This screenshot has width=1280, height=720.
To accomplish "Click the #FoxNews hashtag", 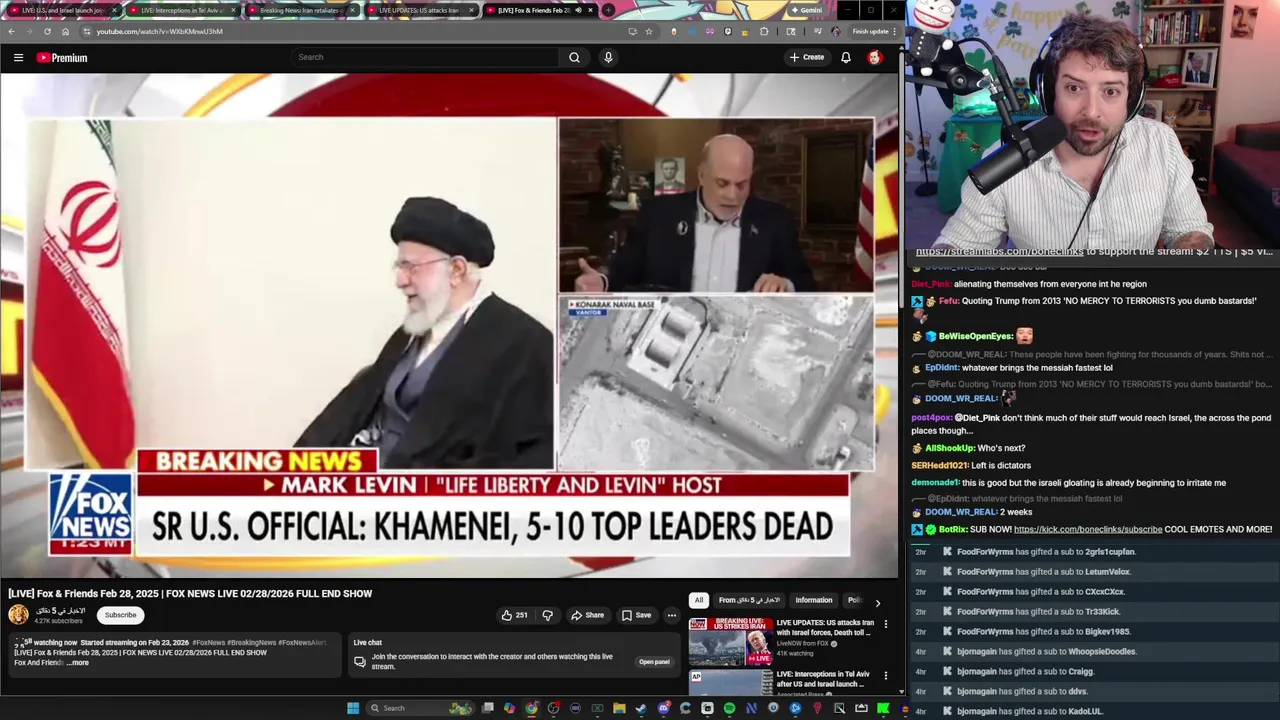I will tap(208, 643).
